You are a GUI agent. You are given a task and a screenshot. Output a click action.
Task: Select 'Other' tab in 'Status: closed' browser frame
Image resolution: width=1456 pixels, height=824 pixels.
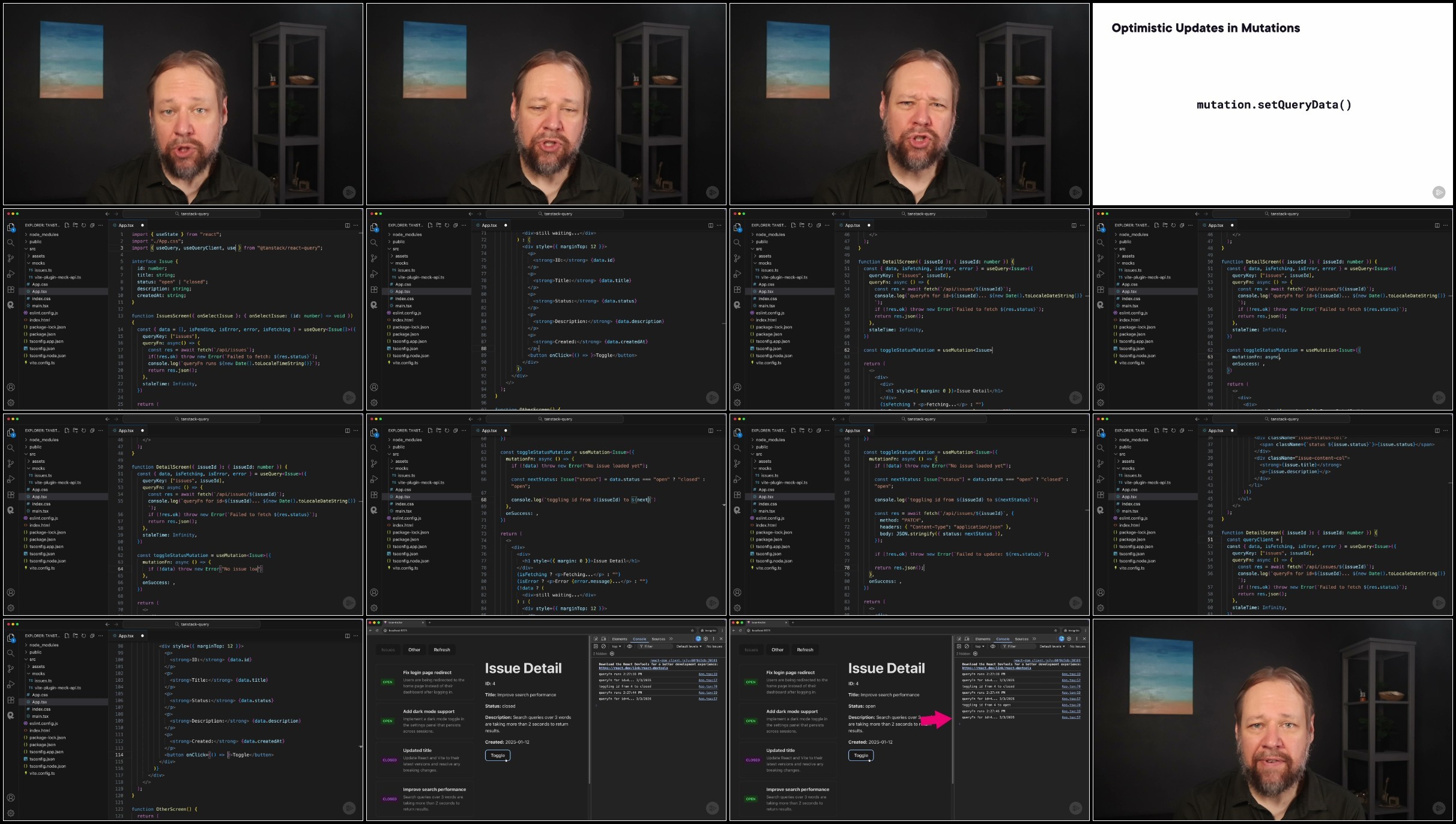(414, 650)
